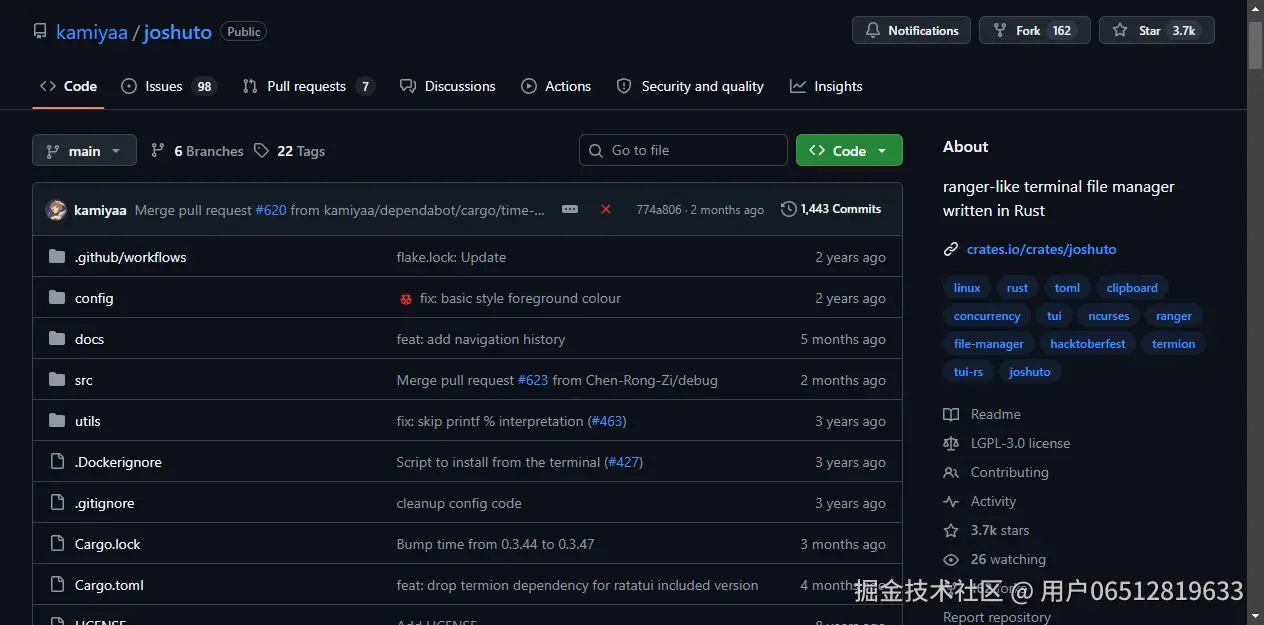This screenshot has width=1264, height=625.
Task: Open the #427 link in .Dockerignore row
Action: (x=624, y=462)
